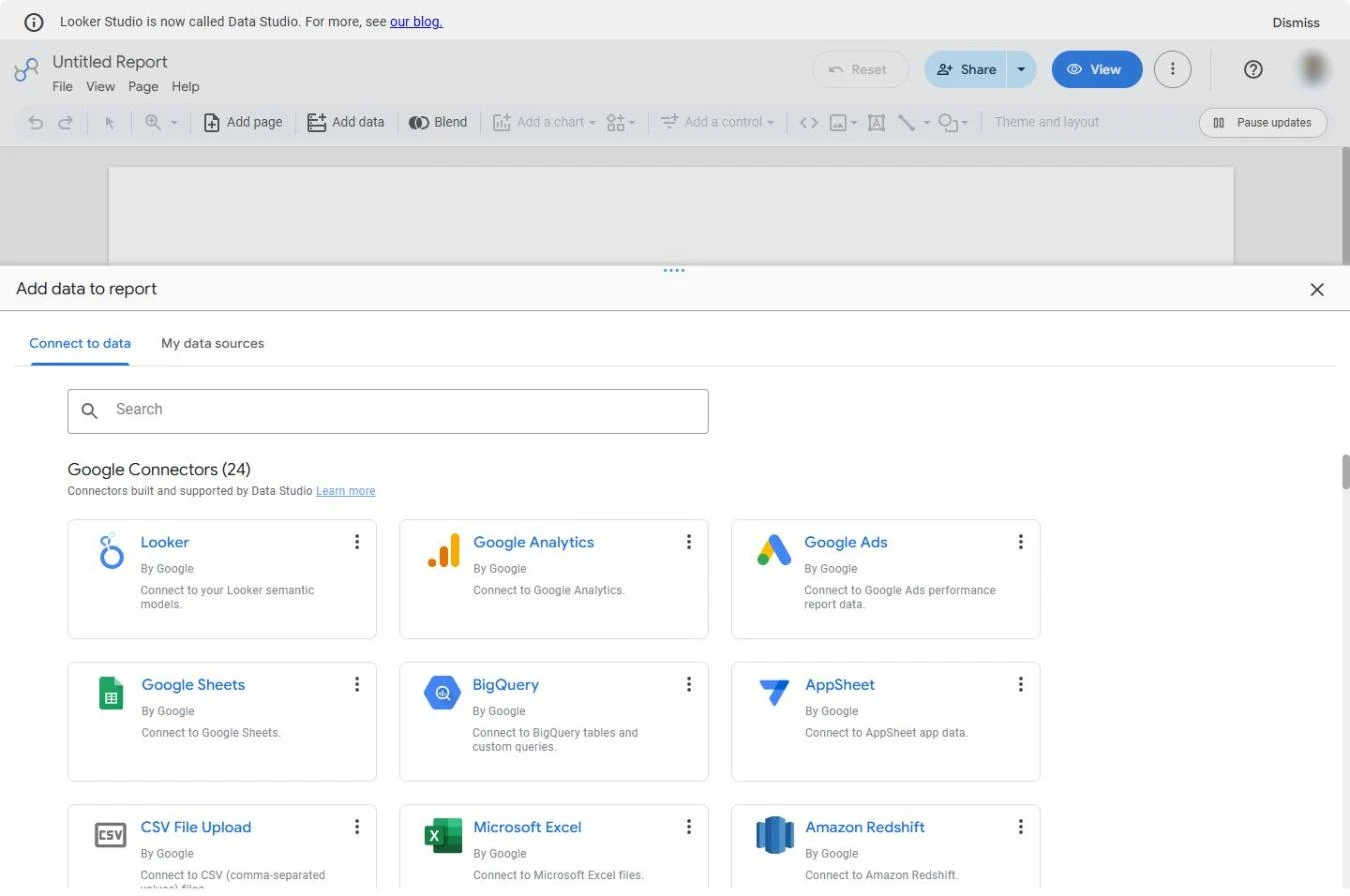Open the Google Ads connector options menu

[1020, 542]
